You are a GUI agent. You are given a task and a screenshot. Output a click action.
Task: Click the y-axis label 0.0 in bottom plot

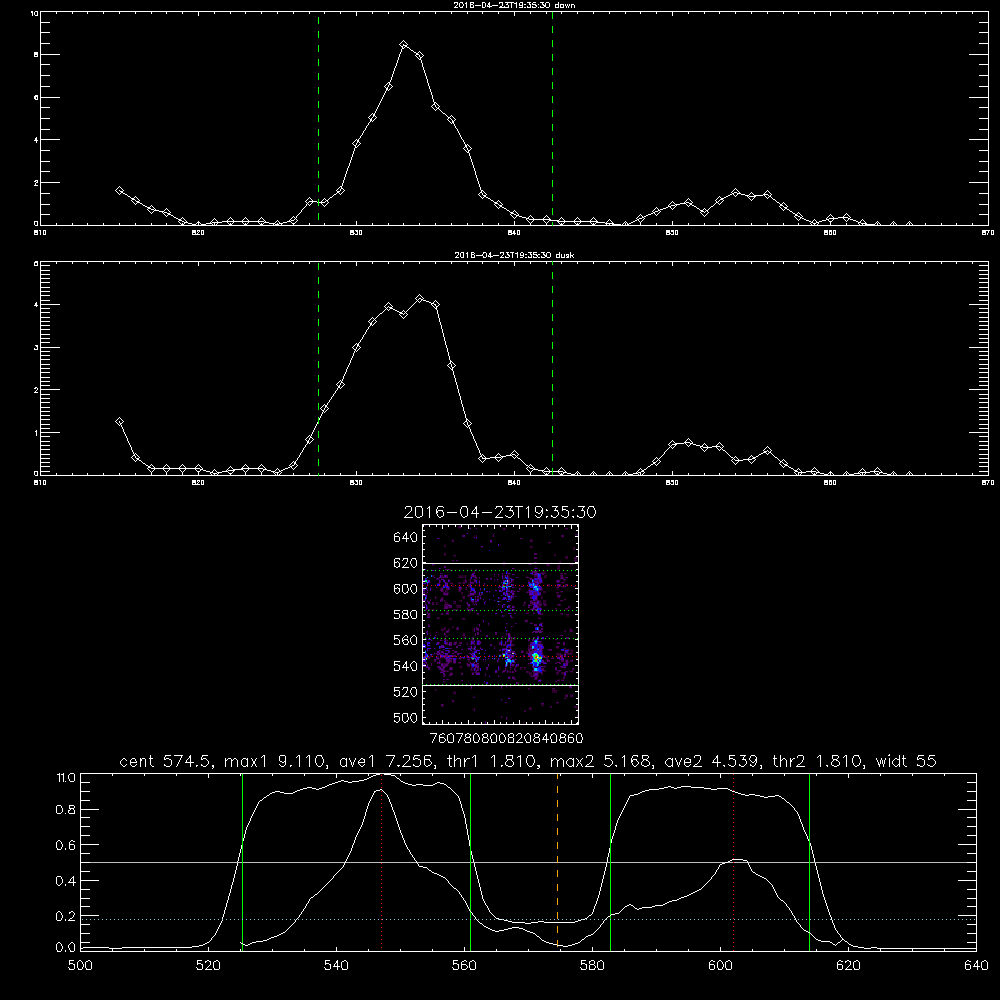tap(66, 948)
